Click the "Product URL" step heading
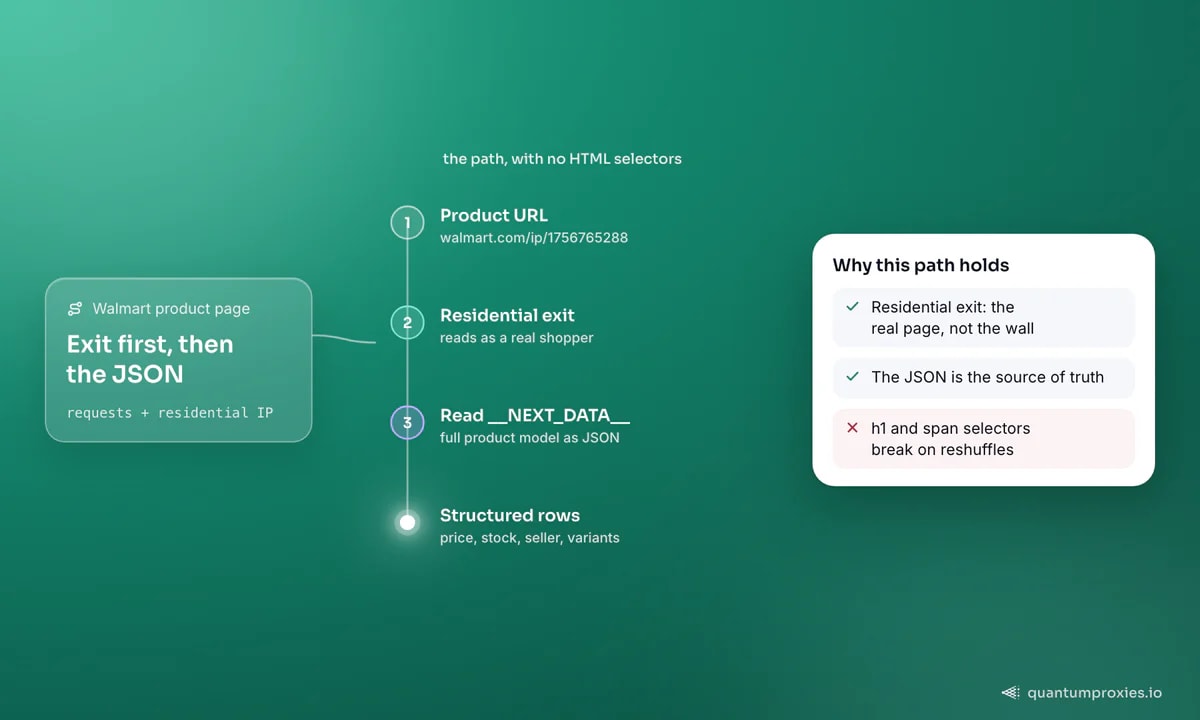Viewport: 1200px width, 720px height. 494,215
